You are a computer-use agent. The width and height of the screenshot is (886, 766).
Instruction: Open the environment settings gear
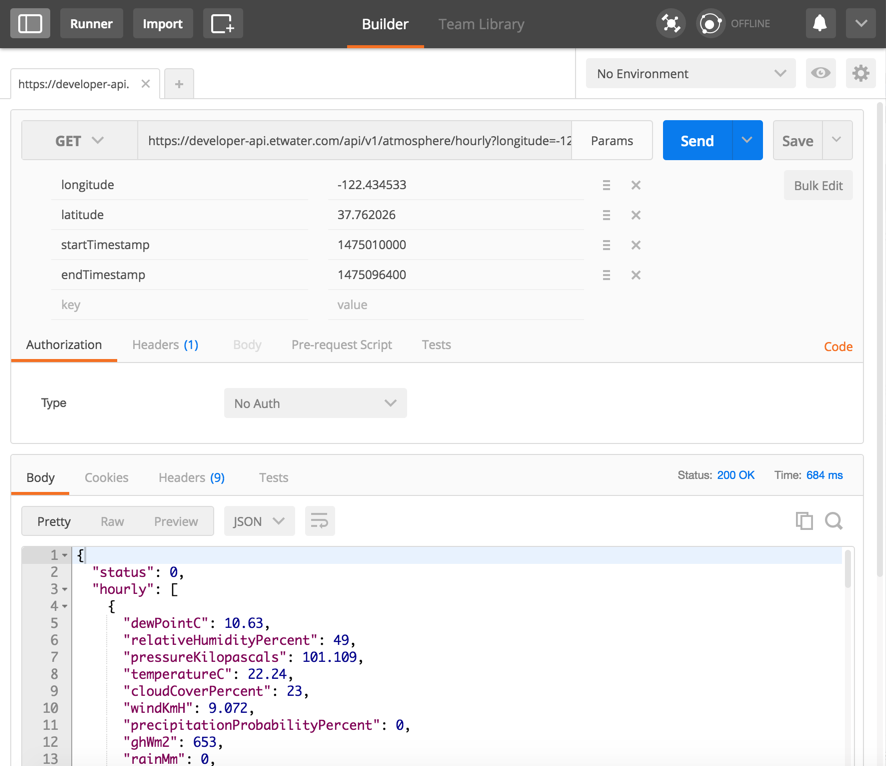860,73
